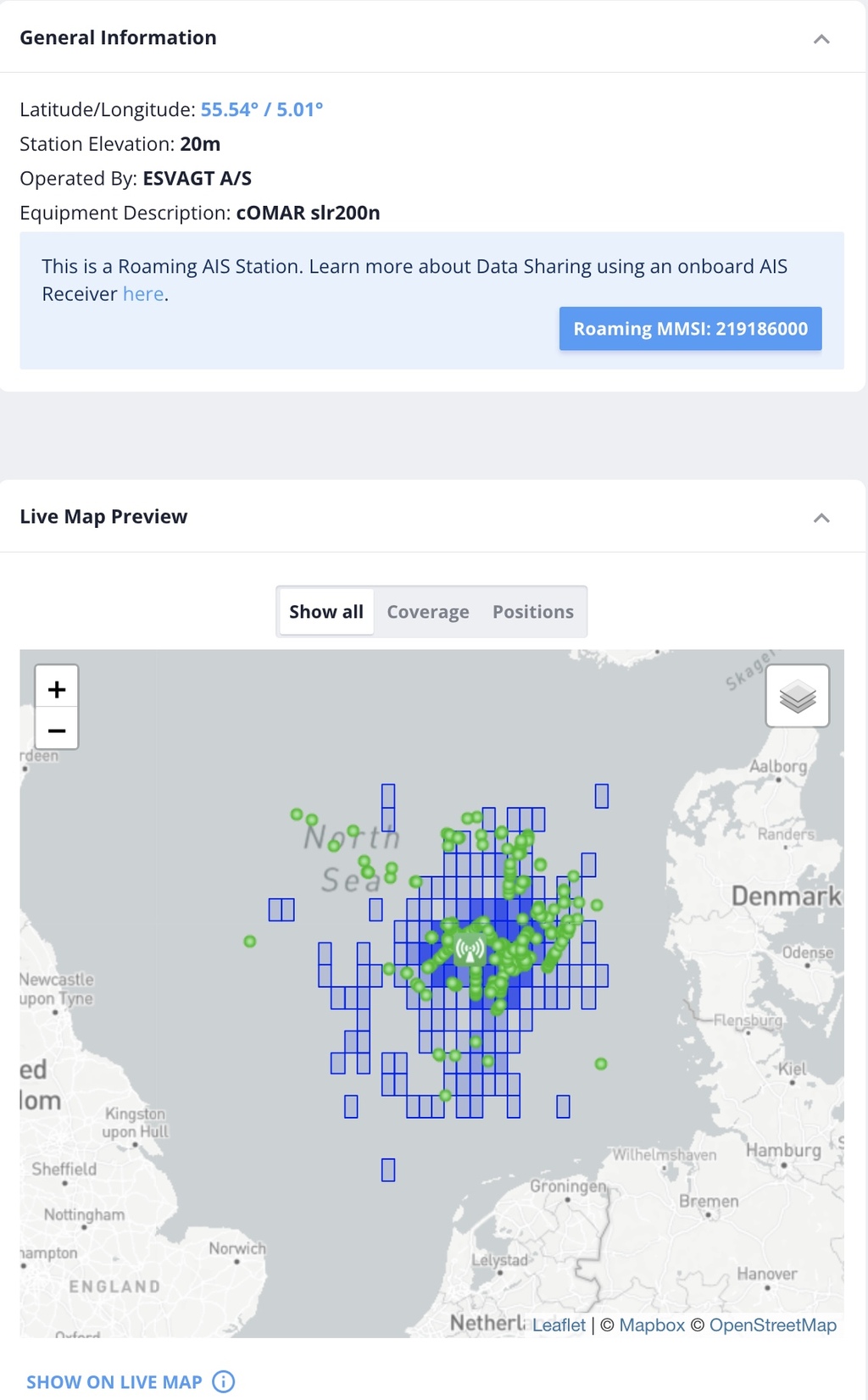868x1400 pixels.
Task: Switch map view to Coverage
Action: 428,612
